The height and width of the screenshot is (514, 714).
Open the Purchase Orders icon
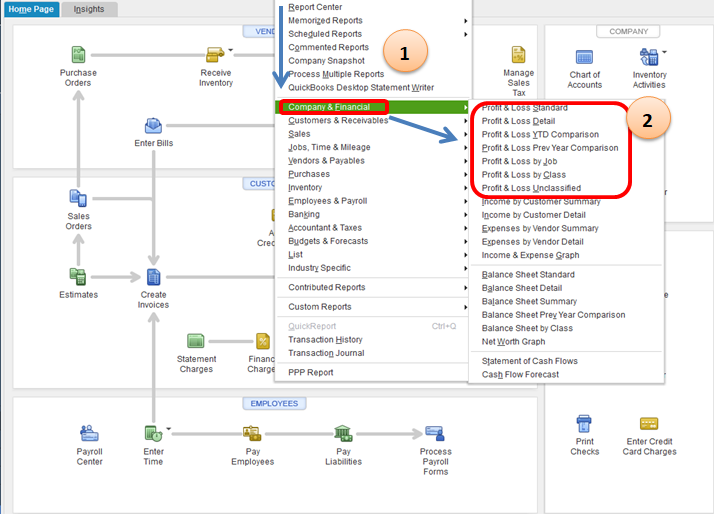tap(78, 55)
